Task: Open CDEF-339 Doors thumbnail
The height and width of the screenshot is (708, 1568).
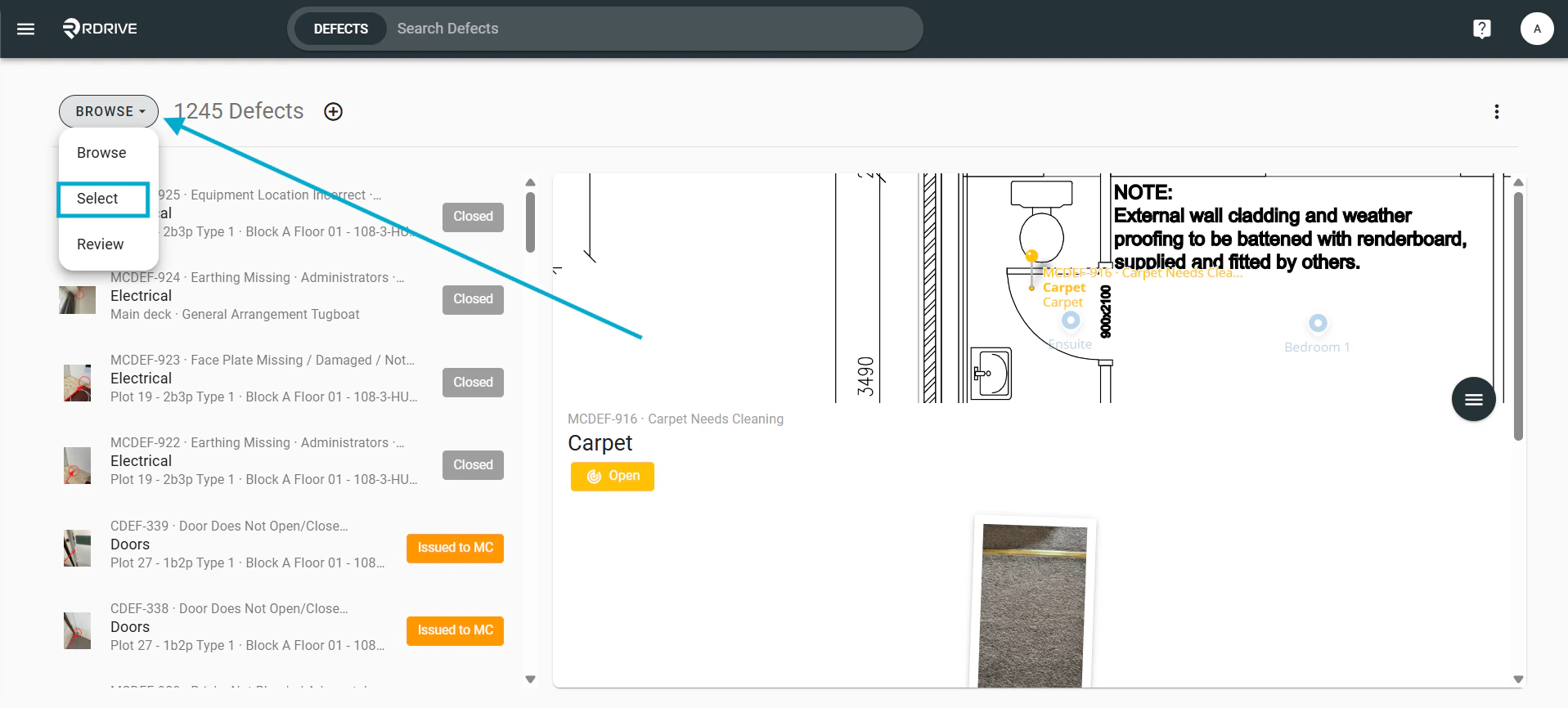Action: [77, 549]
